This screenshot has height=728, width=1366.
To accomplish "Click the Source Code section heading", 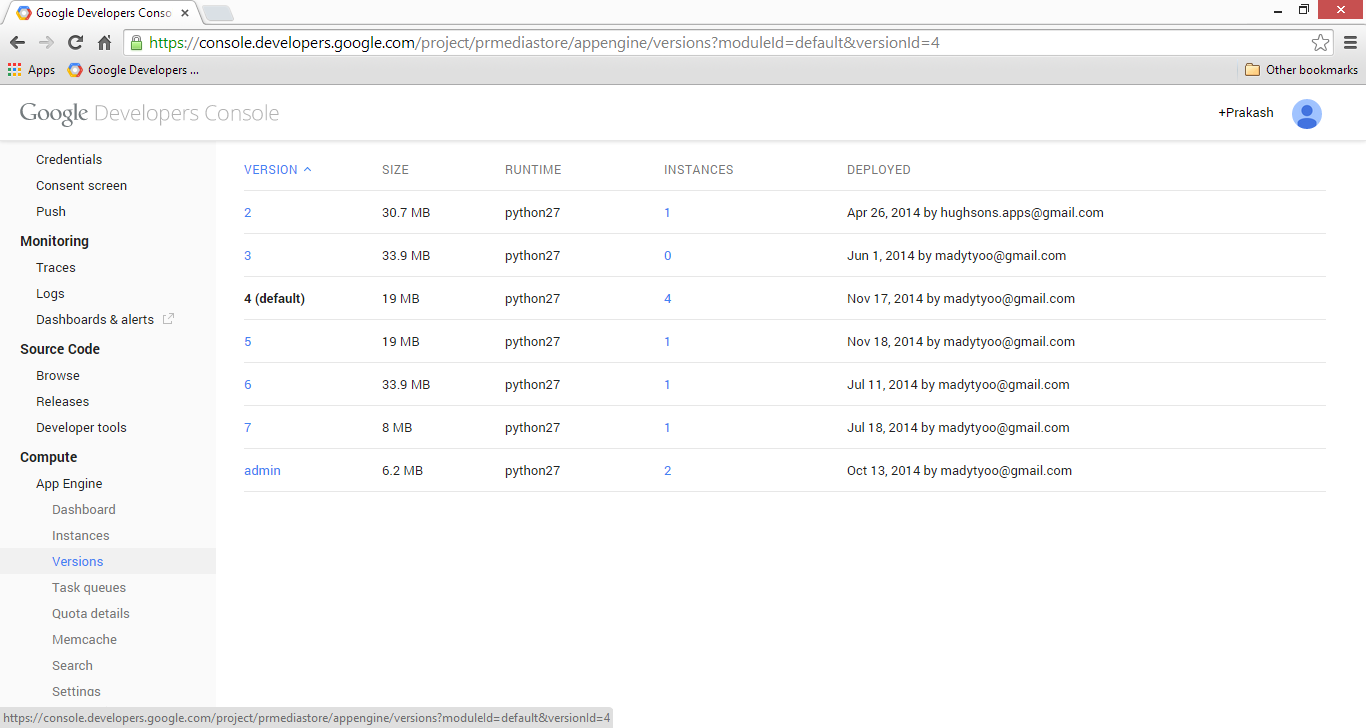I will [60, 349].
